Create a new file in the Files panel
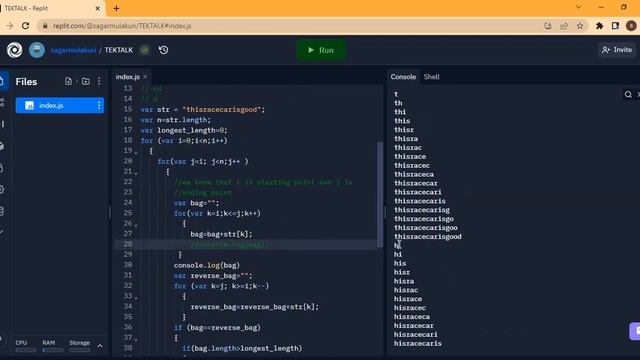 click(x=68, y=81)
